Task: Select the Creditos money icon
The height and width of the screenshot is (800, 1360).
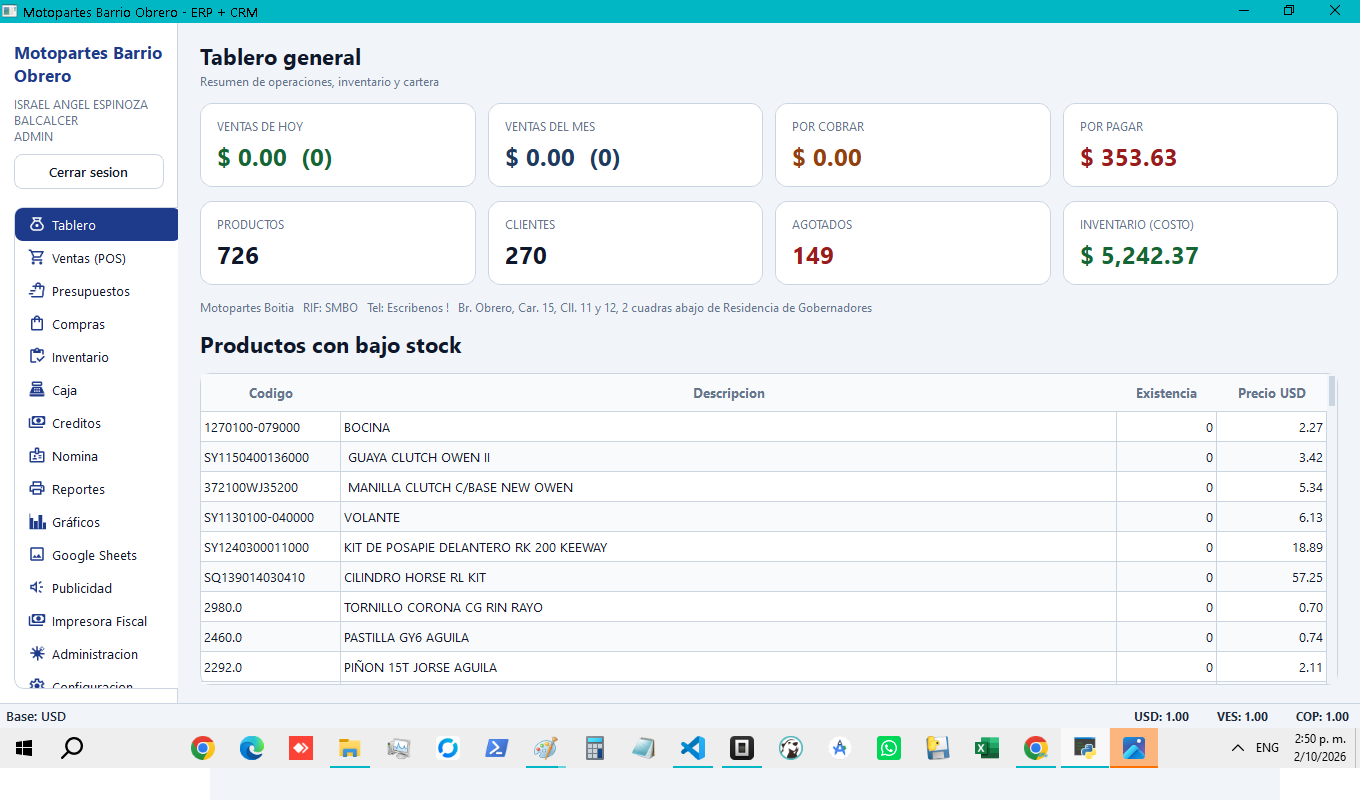Action: [x=37, y=423]
